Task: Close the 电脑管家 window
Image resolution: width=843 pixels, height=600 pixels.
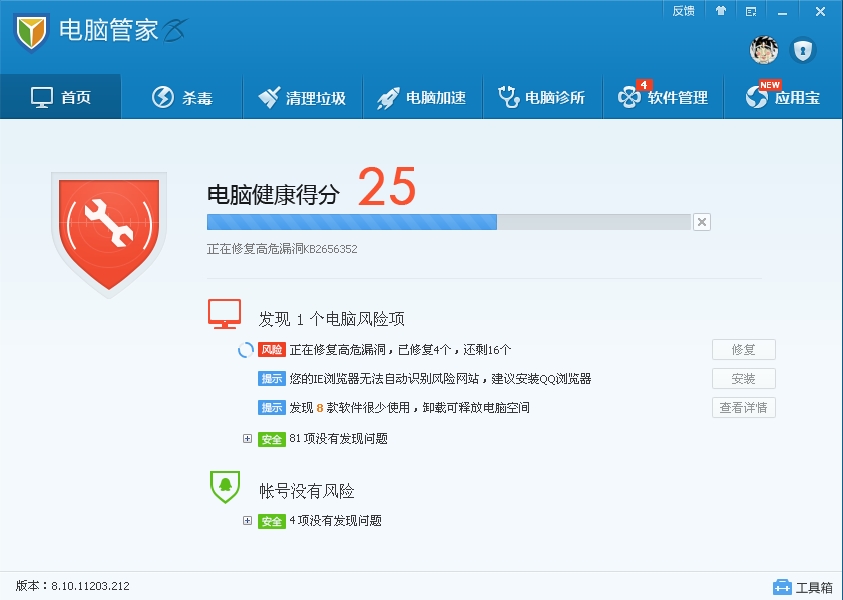Action: pos(820,11)
